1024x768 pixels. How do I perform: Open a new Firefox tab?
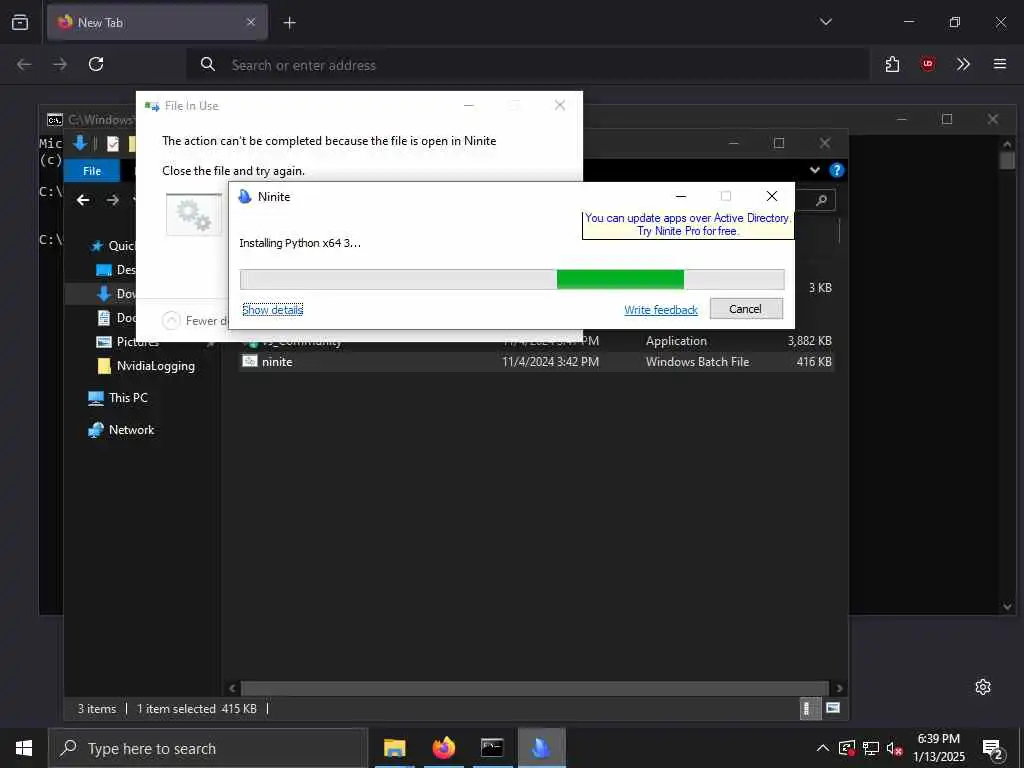click(289, 23)
